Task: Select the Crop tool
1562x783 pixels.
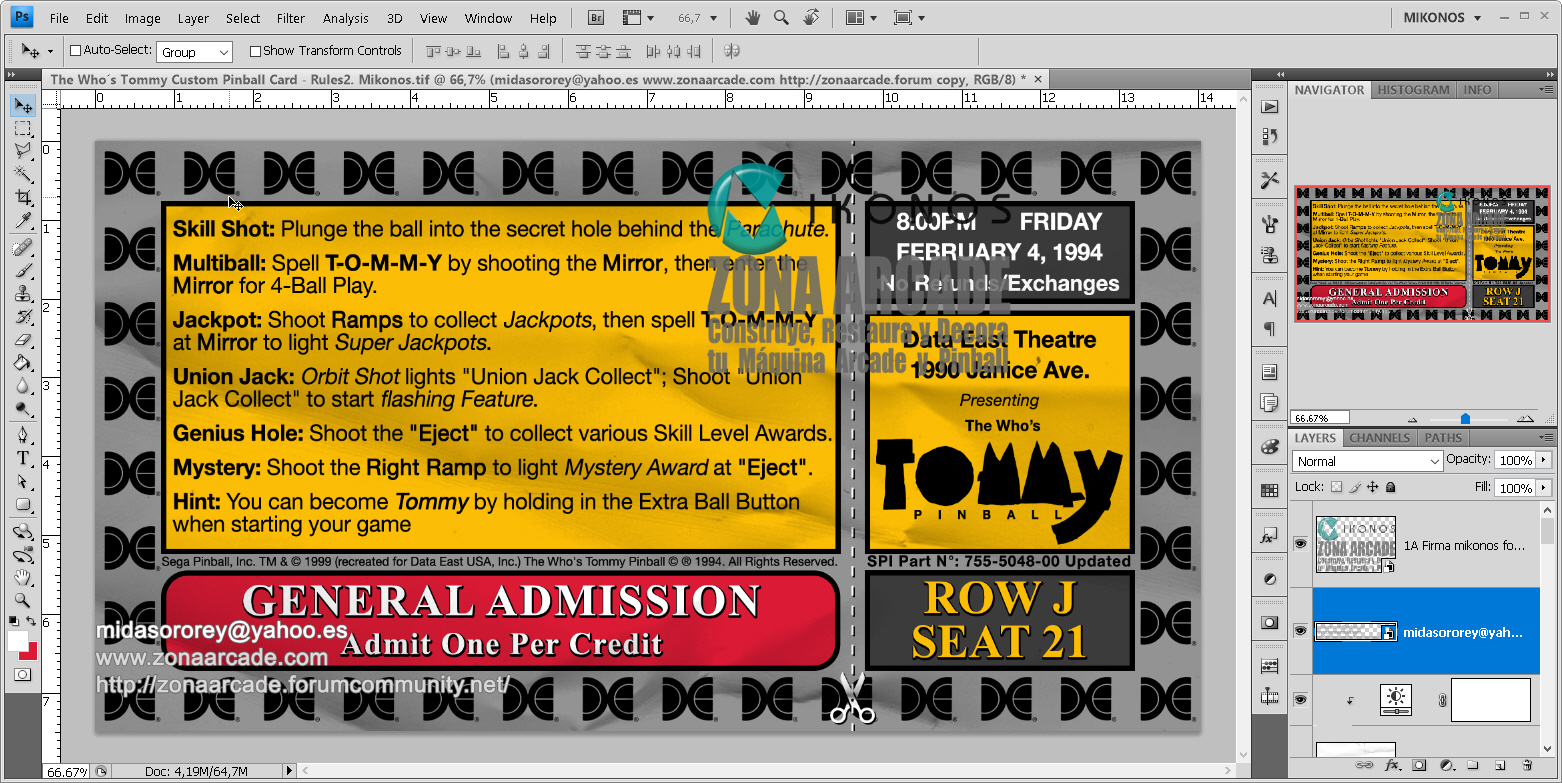Action: point(23,197)
